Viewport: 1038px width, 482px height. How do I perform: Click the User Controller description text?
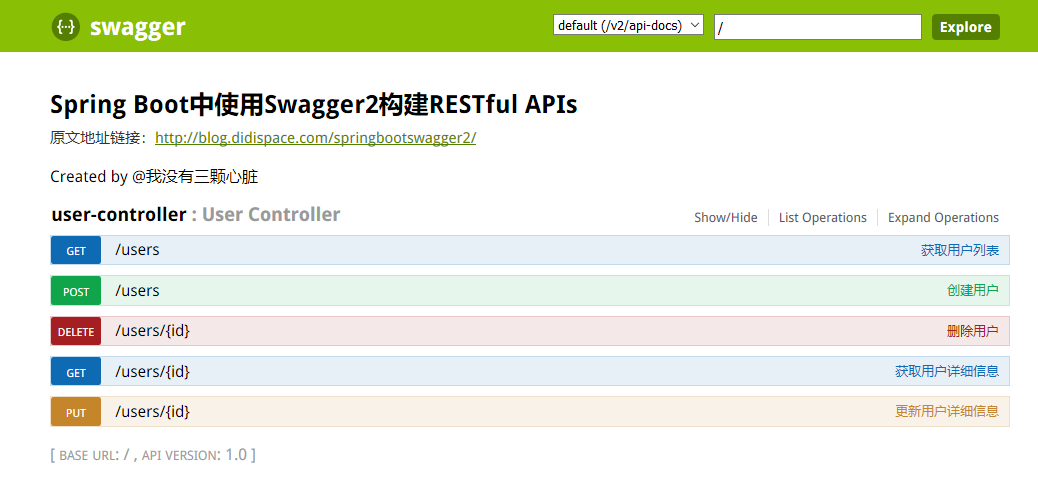tap(271, 215)
